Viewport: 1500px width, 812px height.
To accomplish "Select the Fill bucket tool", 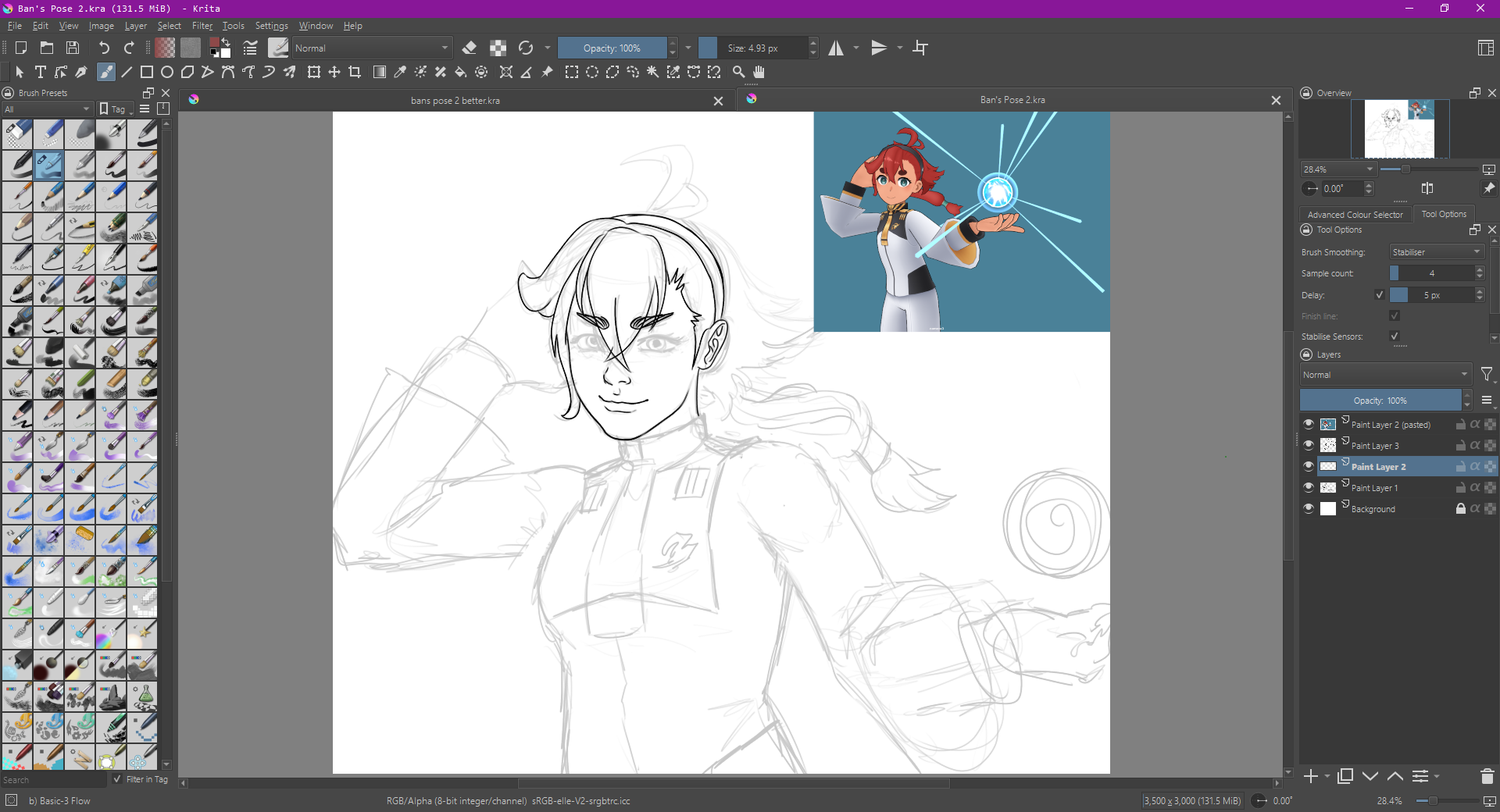I will point(461,72).
